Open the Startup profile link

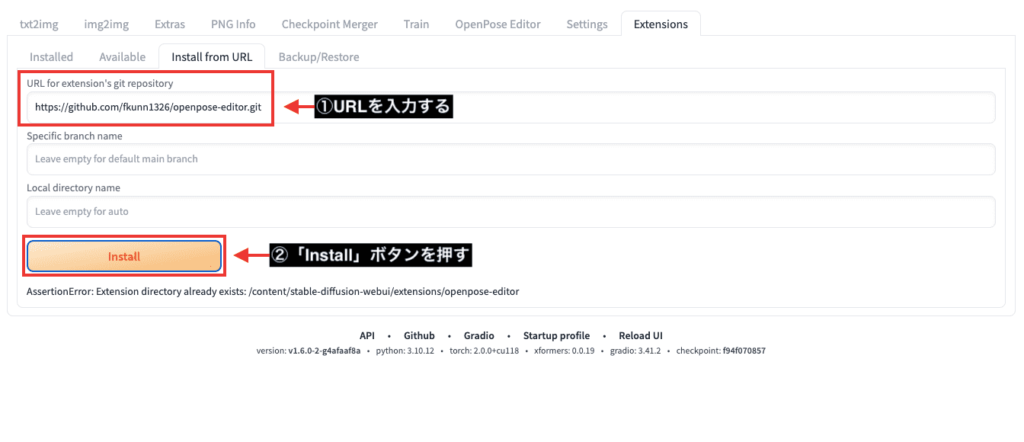point(556,336)
